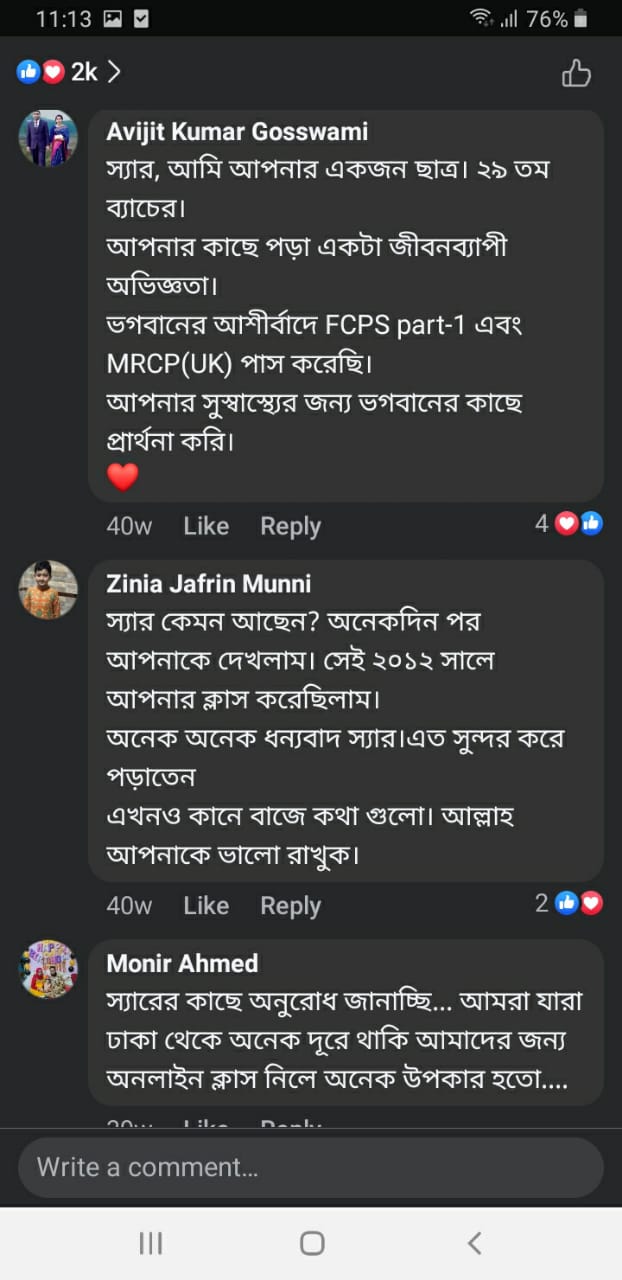Open Zinia Jafrin Munni's profile picture
The height and width of the screenshot is (1280, 622).
click(x=48, y=590)
